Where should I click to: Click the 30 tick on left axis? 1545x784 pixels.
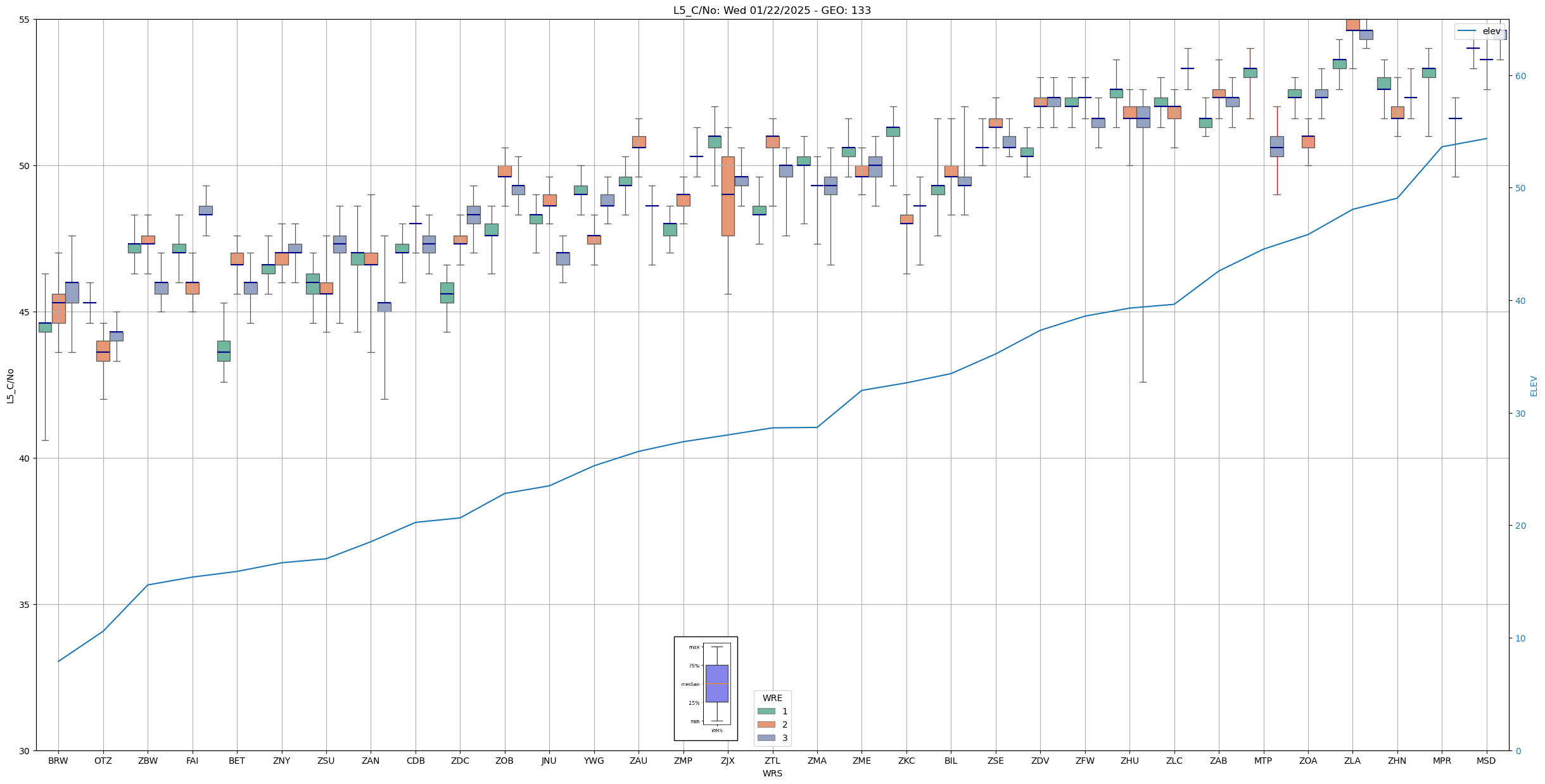[x=25, y=751]
